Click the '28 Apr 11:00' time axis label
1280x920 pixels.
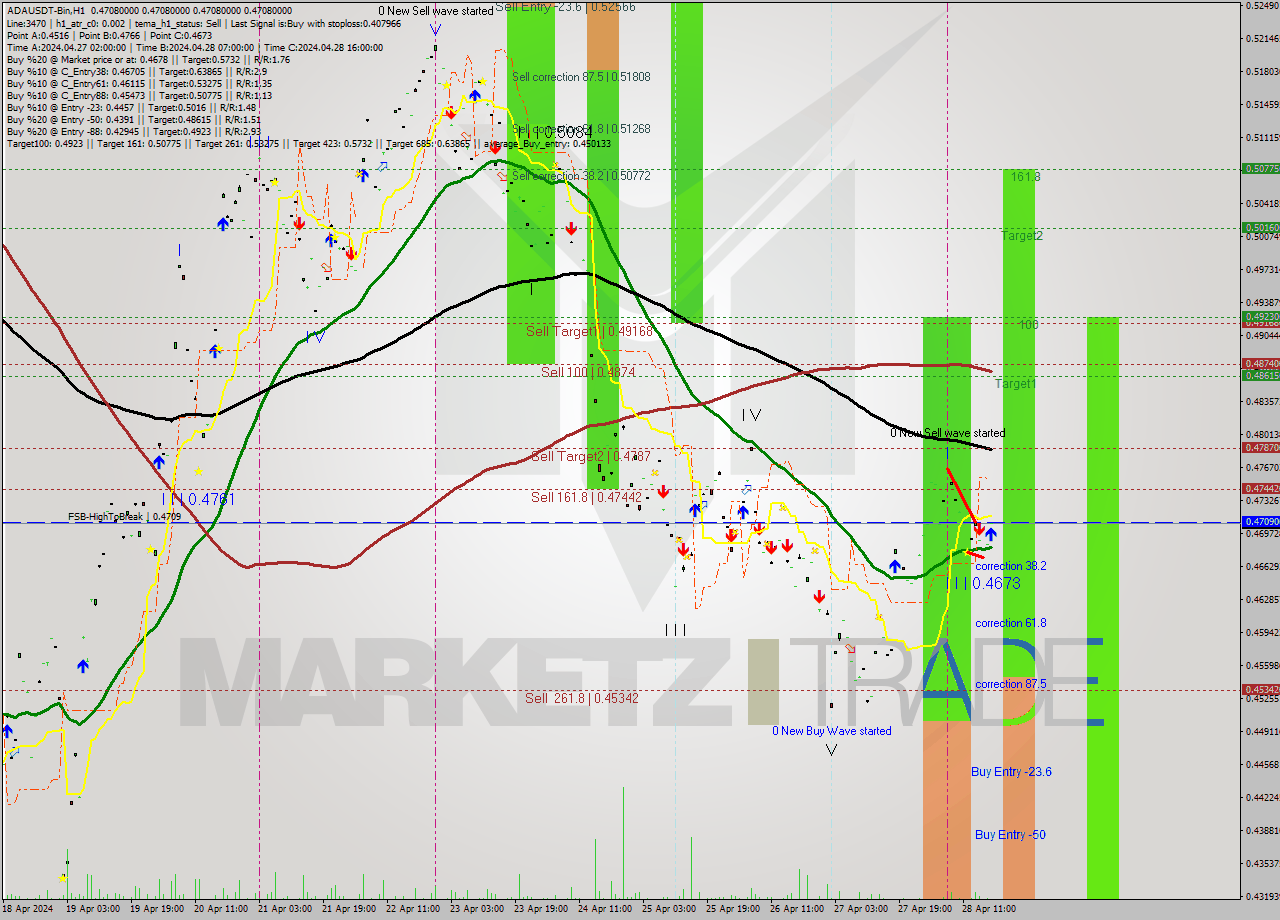pos(989,910)
